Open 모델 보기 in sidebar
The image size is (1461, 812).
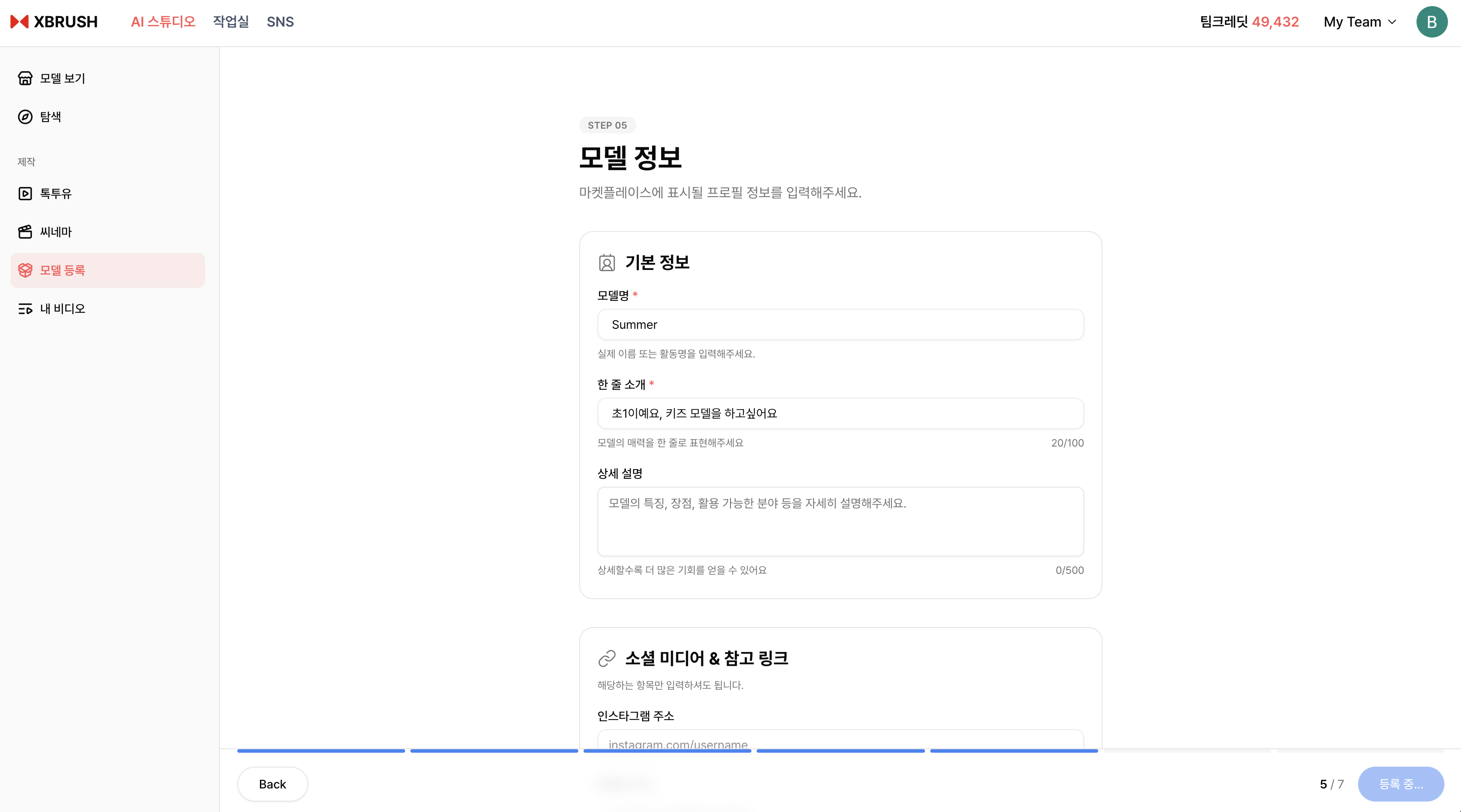click(108, 78)
